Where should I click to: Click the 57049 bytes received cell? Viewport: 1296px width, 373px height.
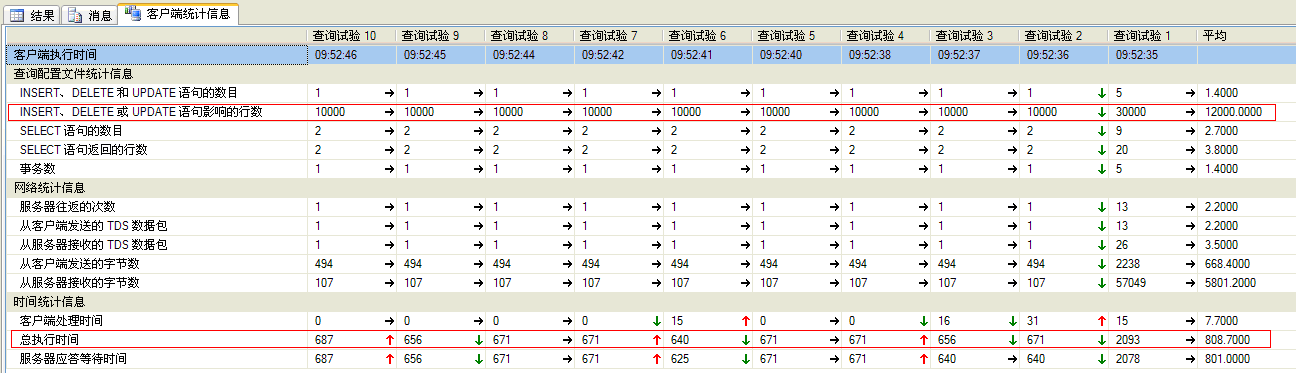(1152, 283)
